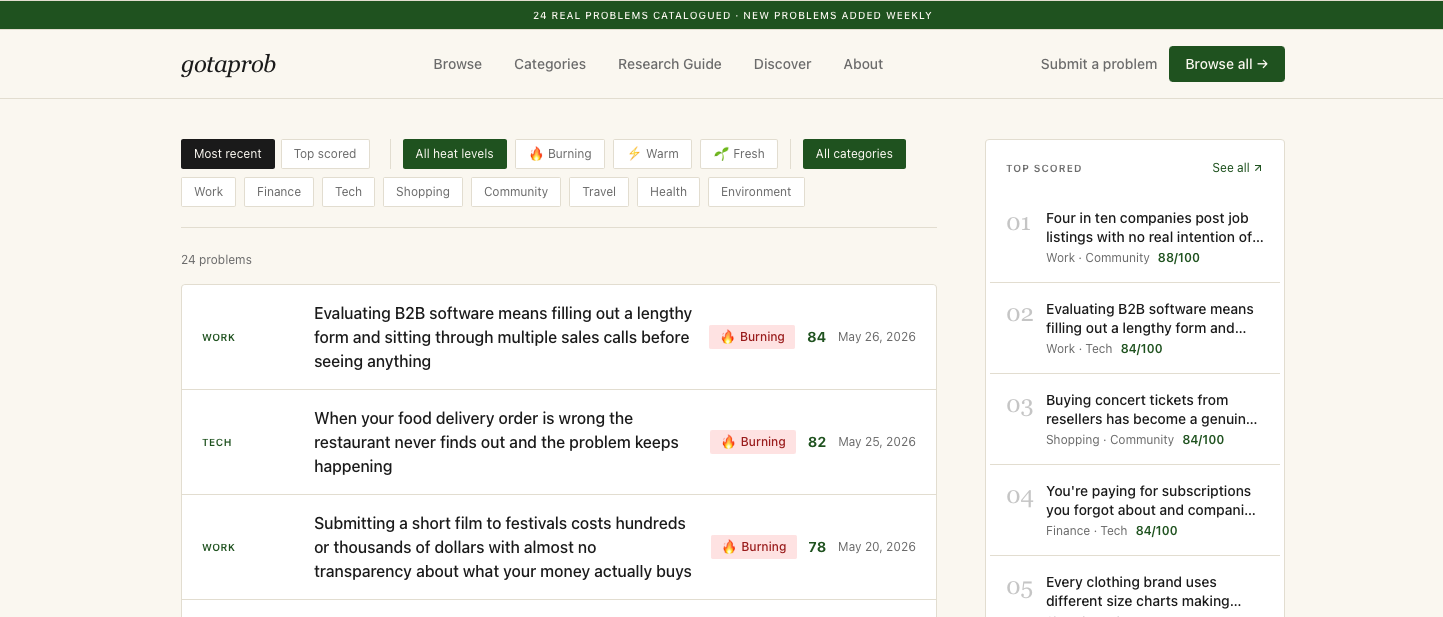The image size is (1443, 617).
Task: Filter problems by Work category
Action: (209, 192)
